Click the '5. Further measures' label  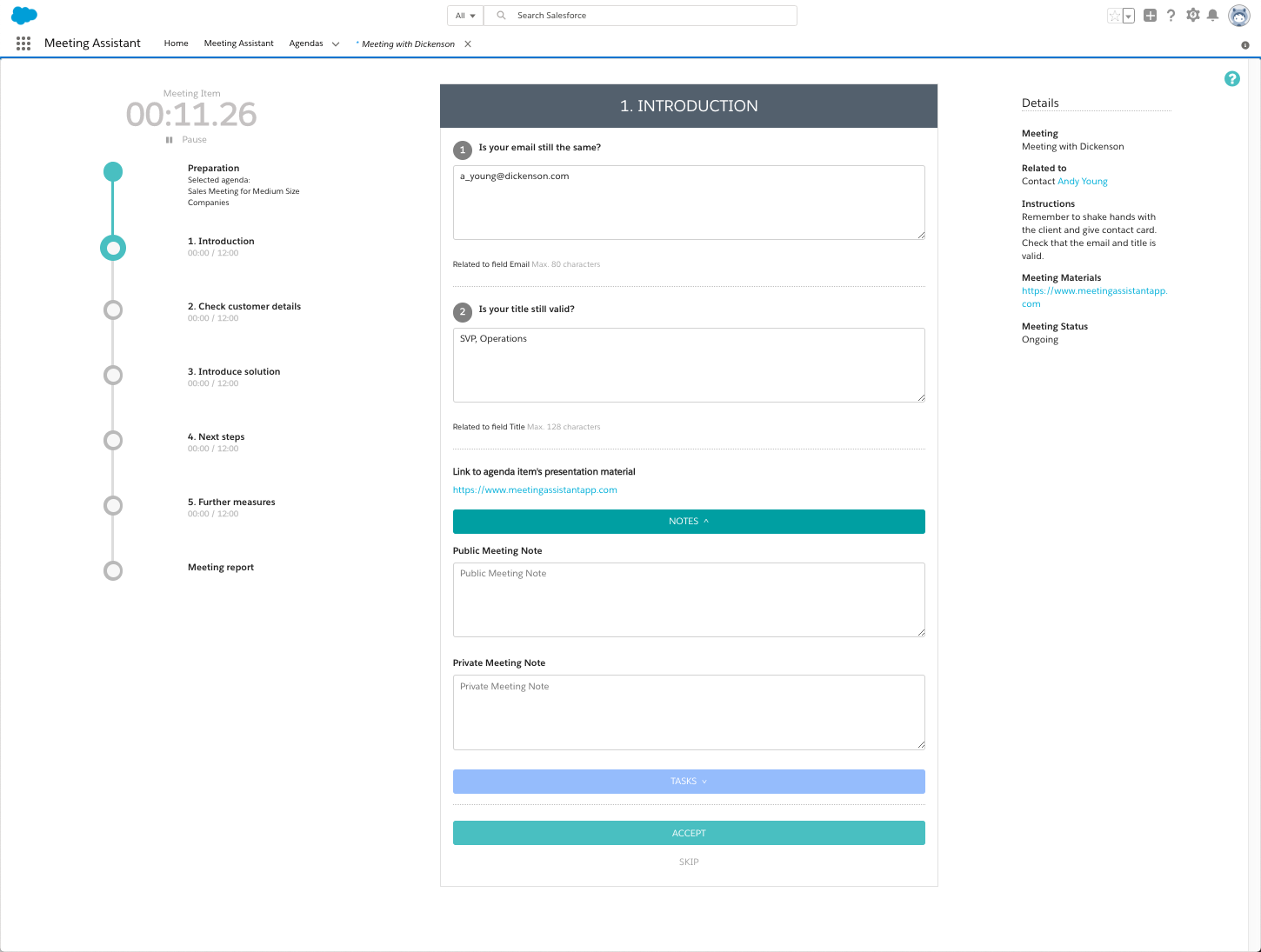(x=231, y=503)
